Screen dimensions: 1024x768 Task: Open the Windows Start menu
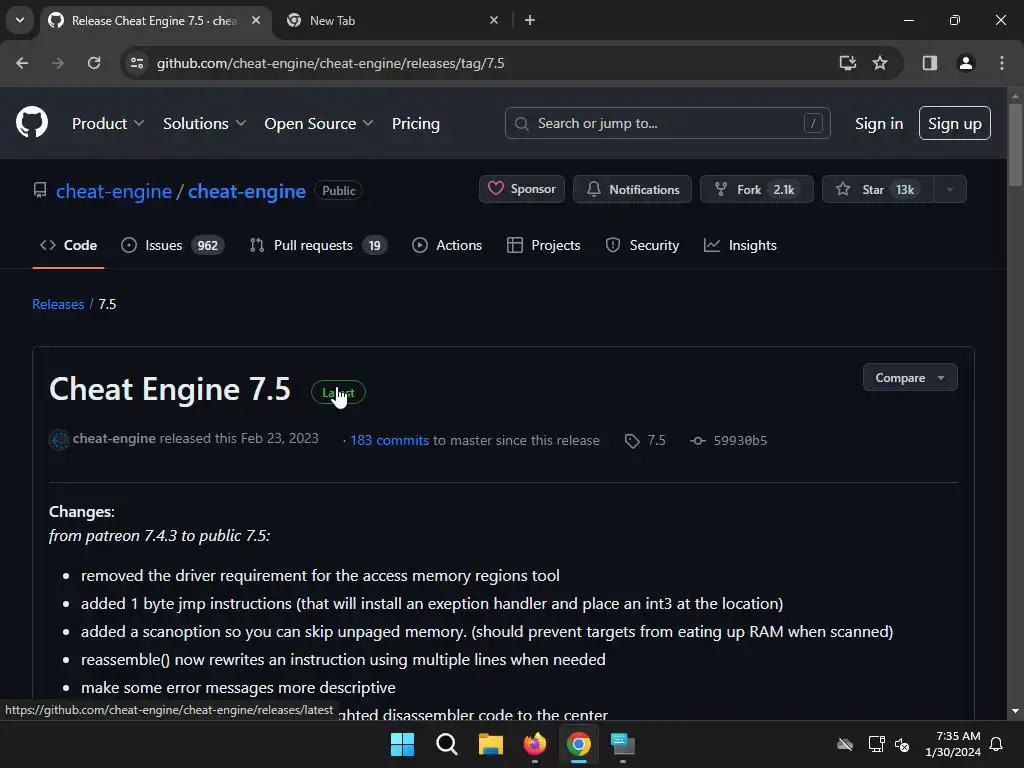pyautogui.click(x=402, y=744)
